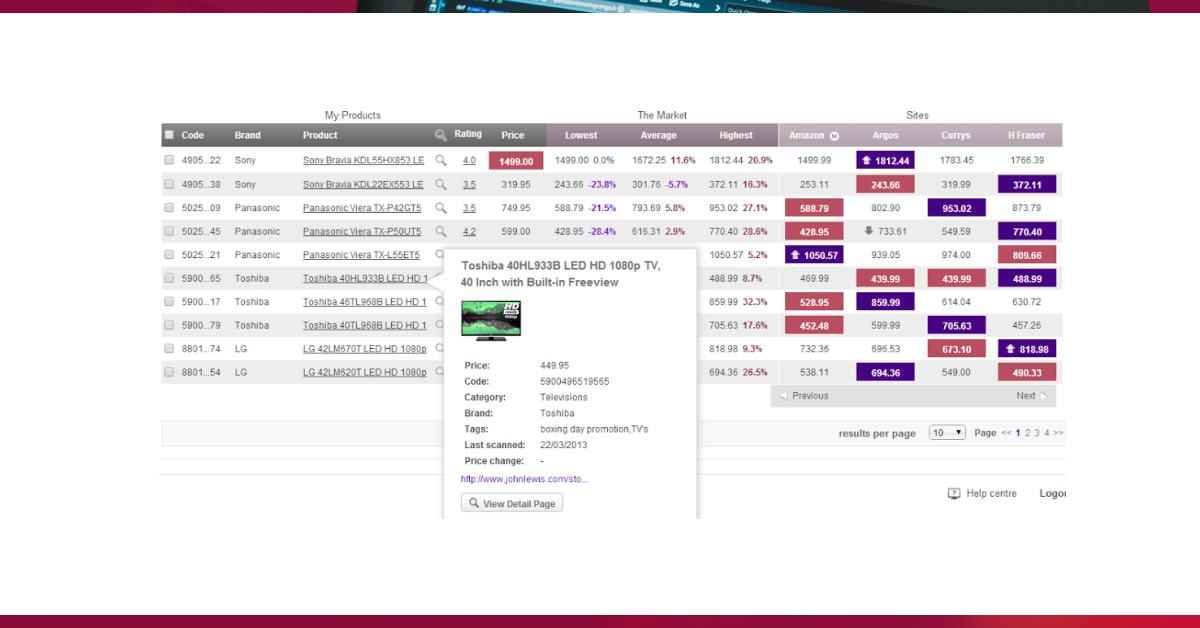Click the Amazon 588.79 red cell

[x=814, y=208]
